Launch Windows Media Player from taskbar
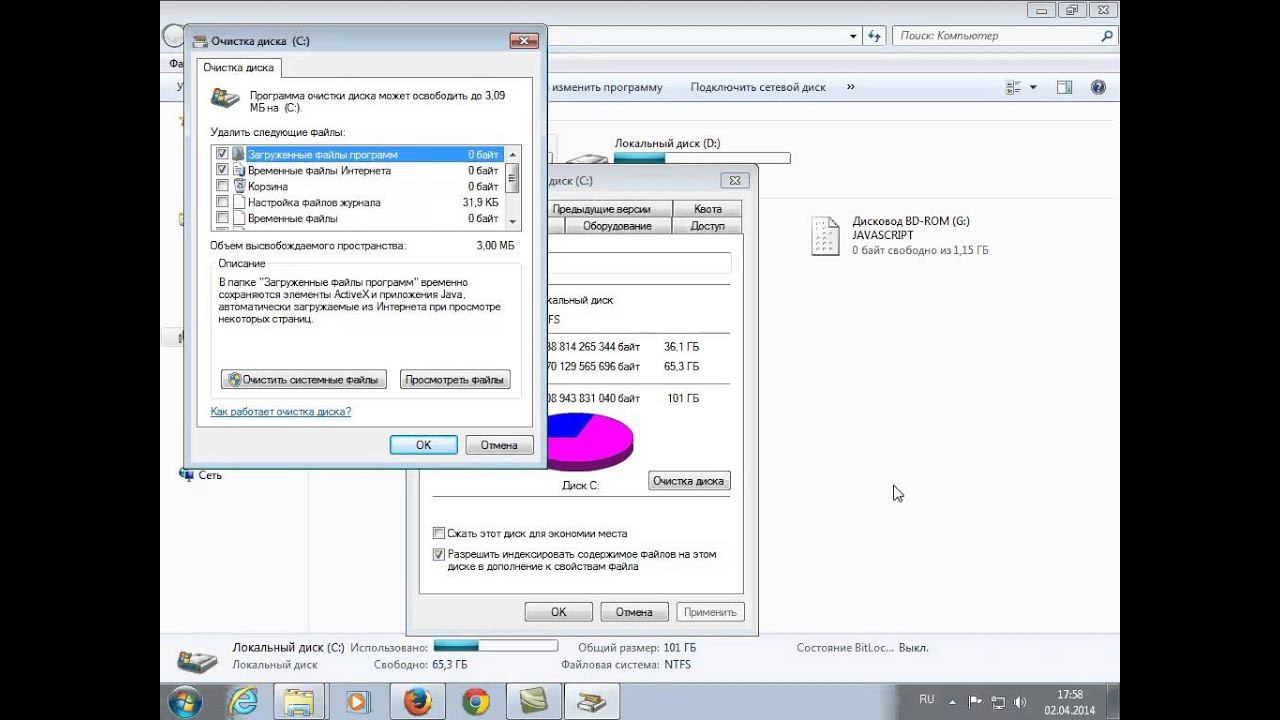 [x=357, y=702]
